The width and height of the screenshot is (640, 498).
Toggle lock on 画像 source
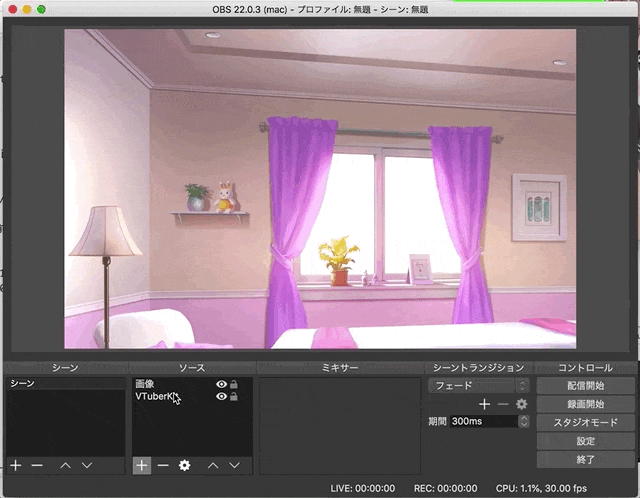[x=234, y=384]
